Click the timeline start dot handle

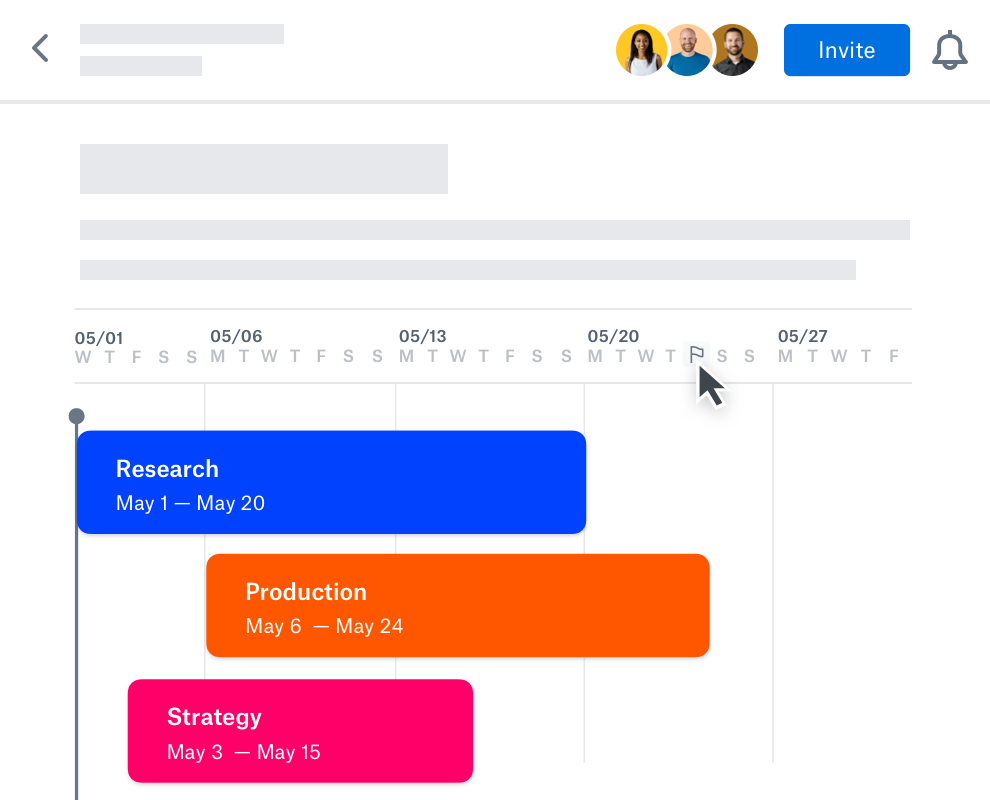[76, 416]
